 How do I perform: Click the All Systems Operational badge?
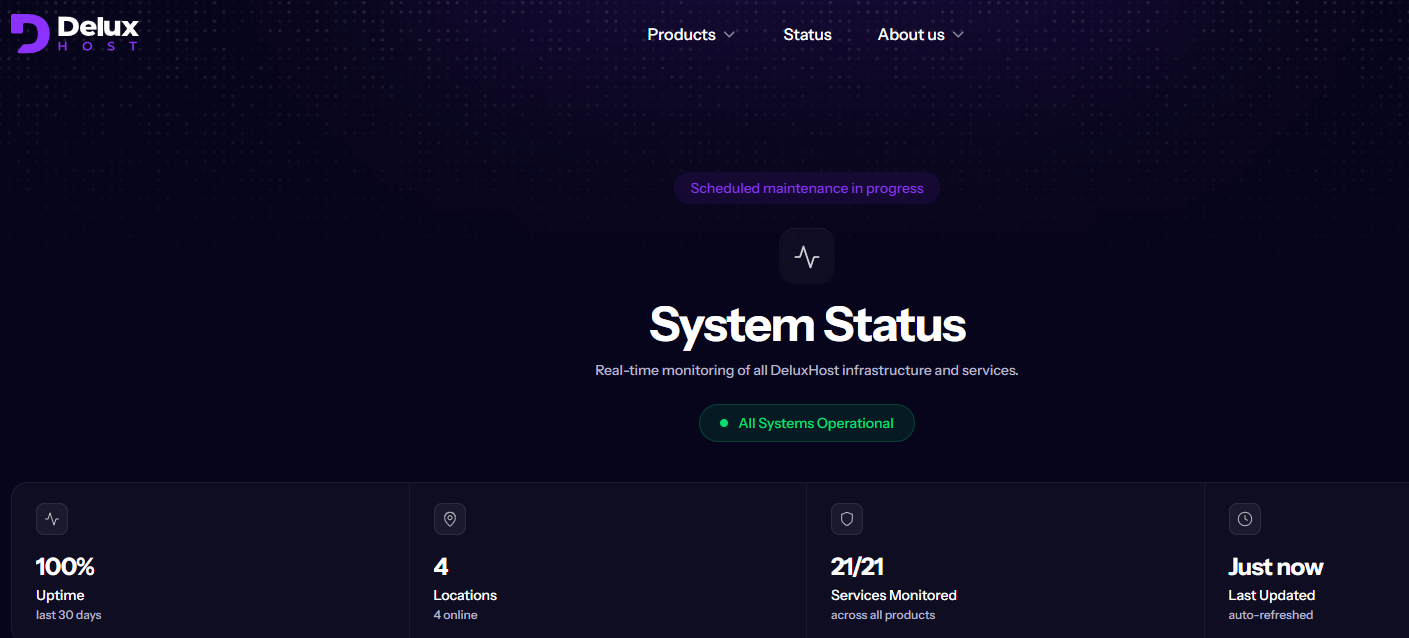pyautogui.click(x=807, y=423)
